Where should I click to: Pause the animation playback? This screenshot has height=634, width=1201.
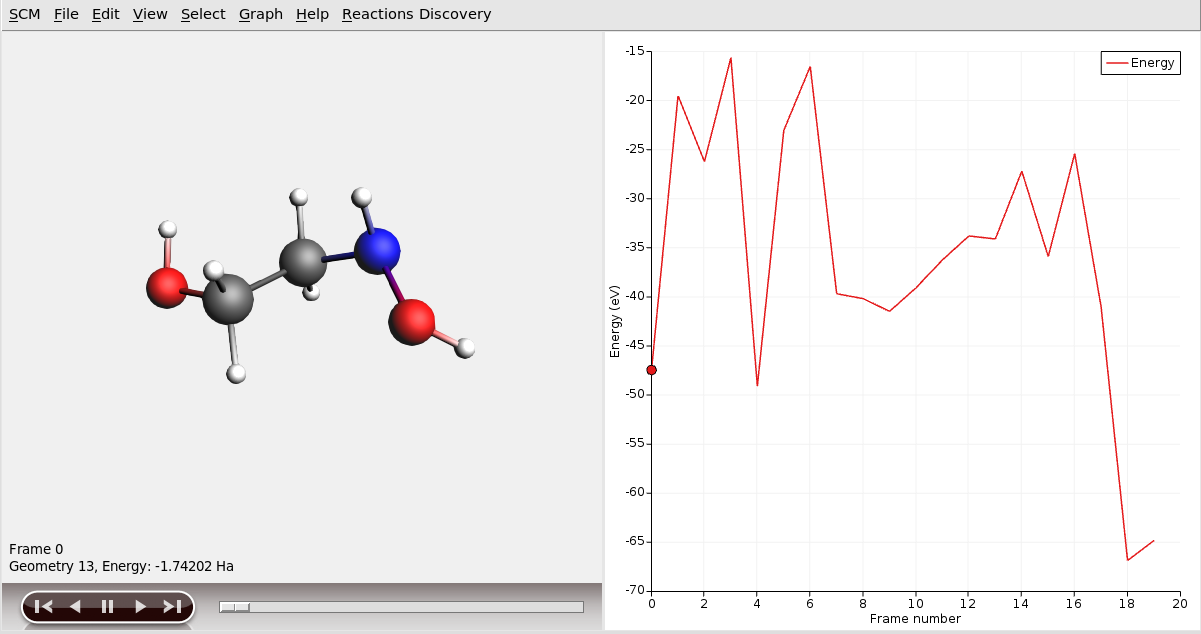pos(108,606)
